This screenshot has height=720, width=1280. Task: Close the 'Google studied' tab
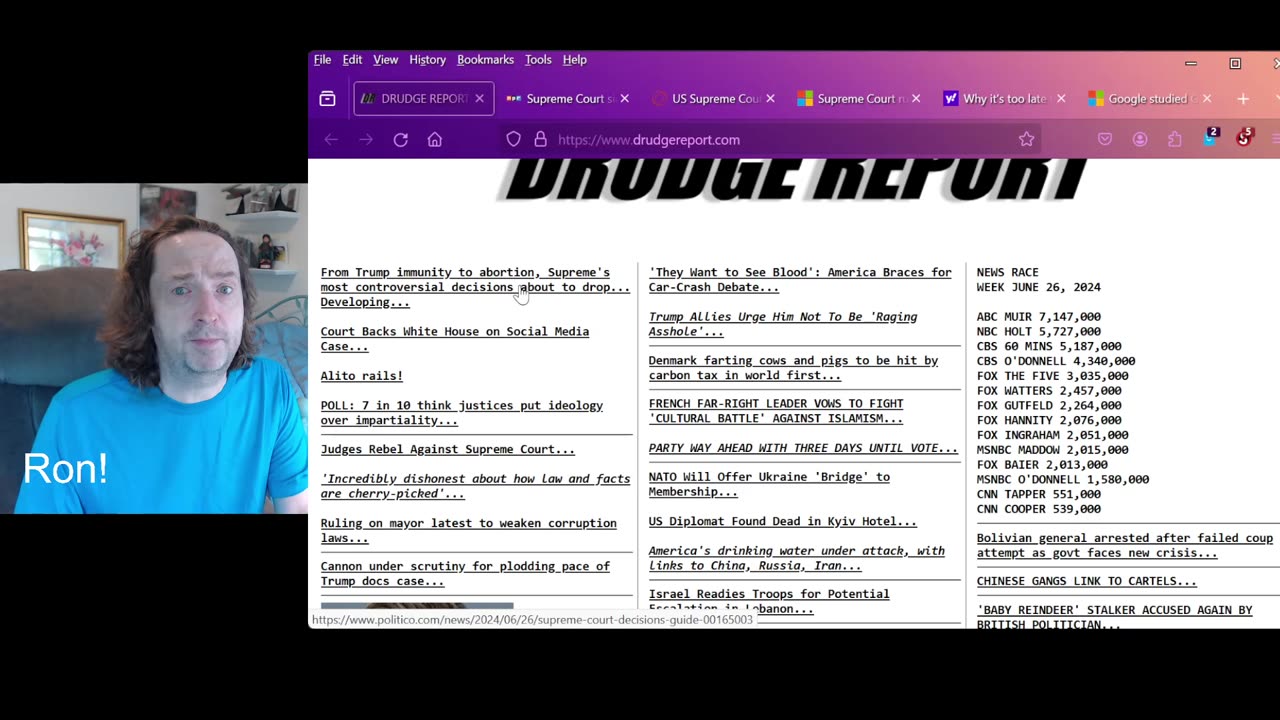pyautogui.click(x=1207, y=99)
